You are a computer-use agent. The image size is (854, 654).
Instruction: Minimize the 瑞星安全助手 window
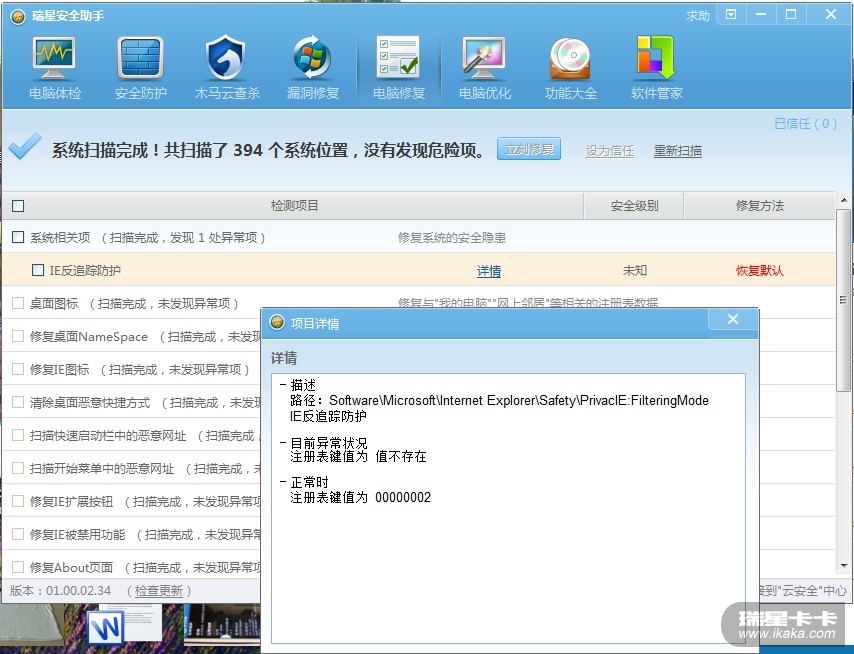[761, 15]
